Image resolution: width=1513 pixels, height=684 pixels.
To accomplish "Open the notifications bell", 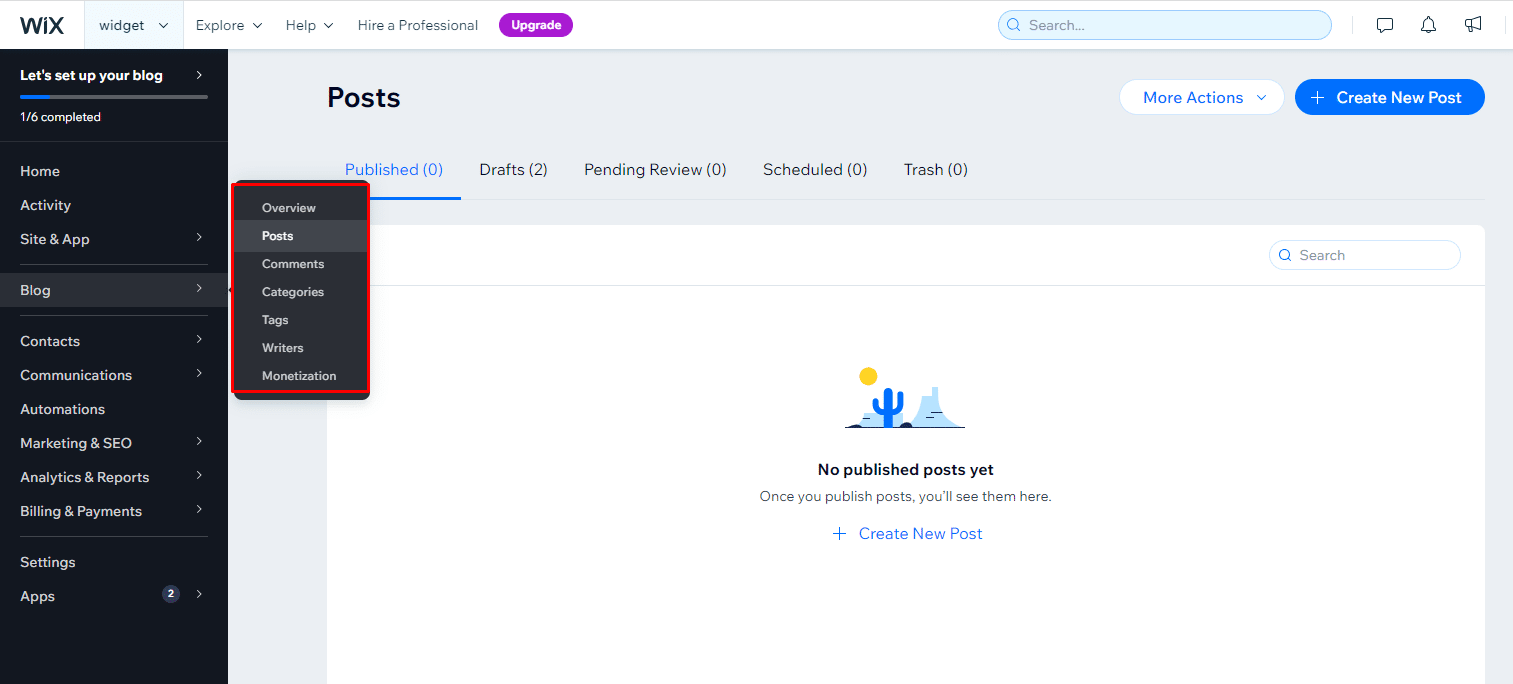I will point(1428,25).
